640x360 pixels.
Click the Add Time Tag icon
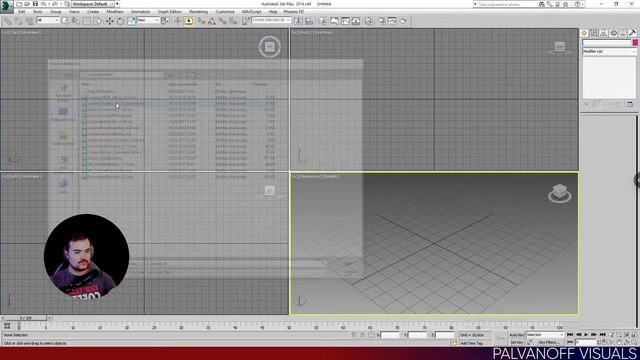tap(454, 343)
